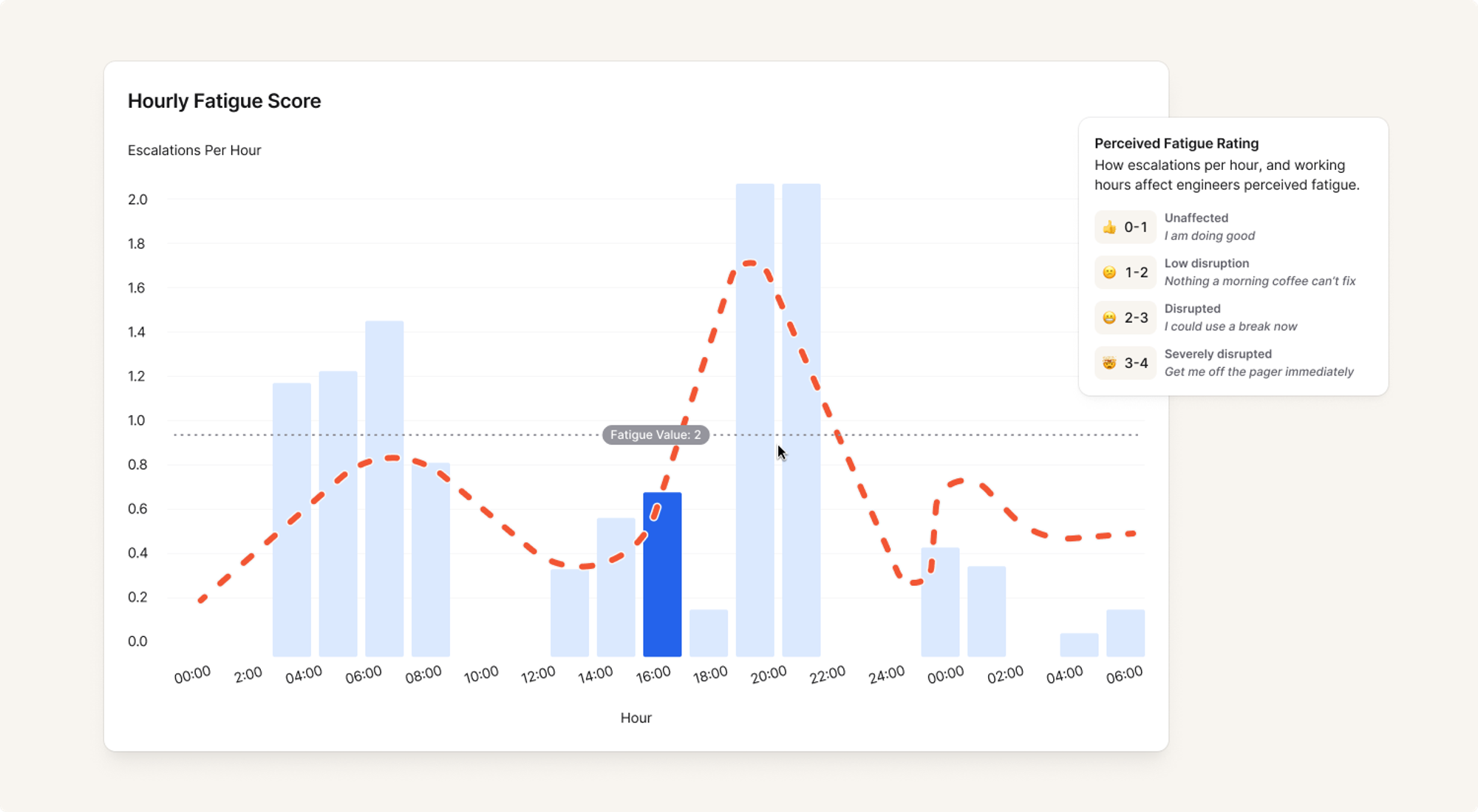The height and width of the screenshot is (812, 1478).
Task: Click the Hourly Fatigue Score title
Action: 224,100
